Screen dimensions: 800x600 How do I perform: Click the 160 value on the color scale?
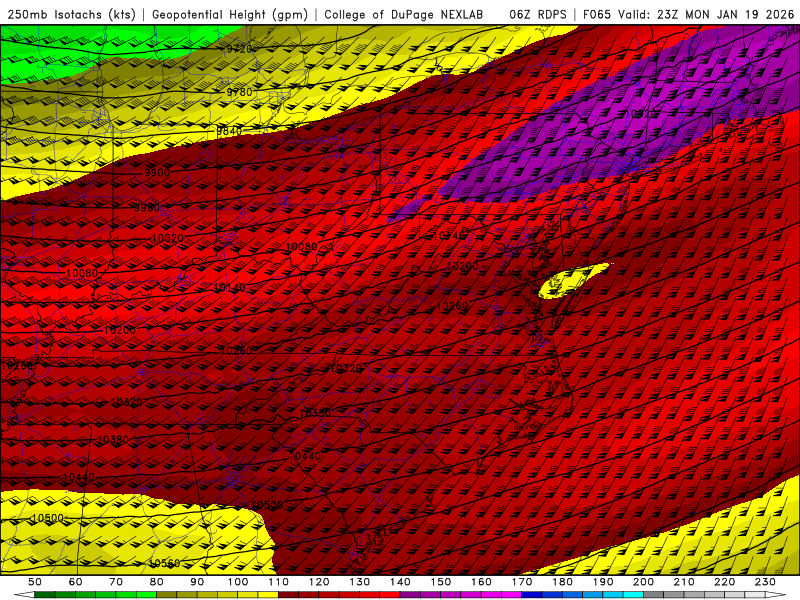tap(481, 582)
